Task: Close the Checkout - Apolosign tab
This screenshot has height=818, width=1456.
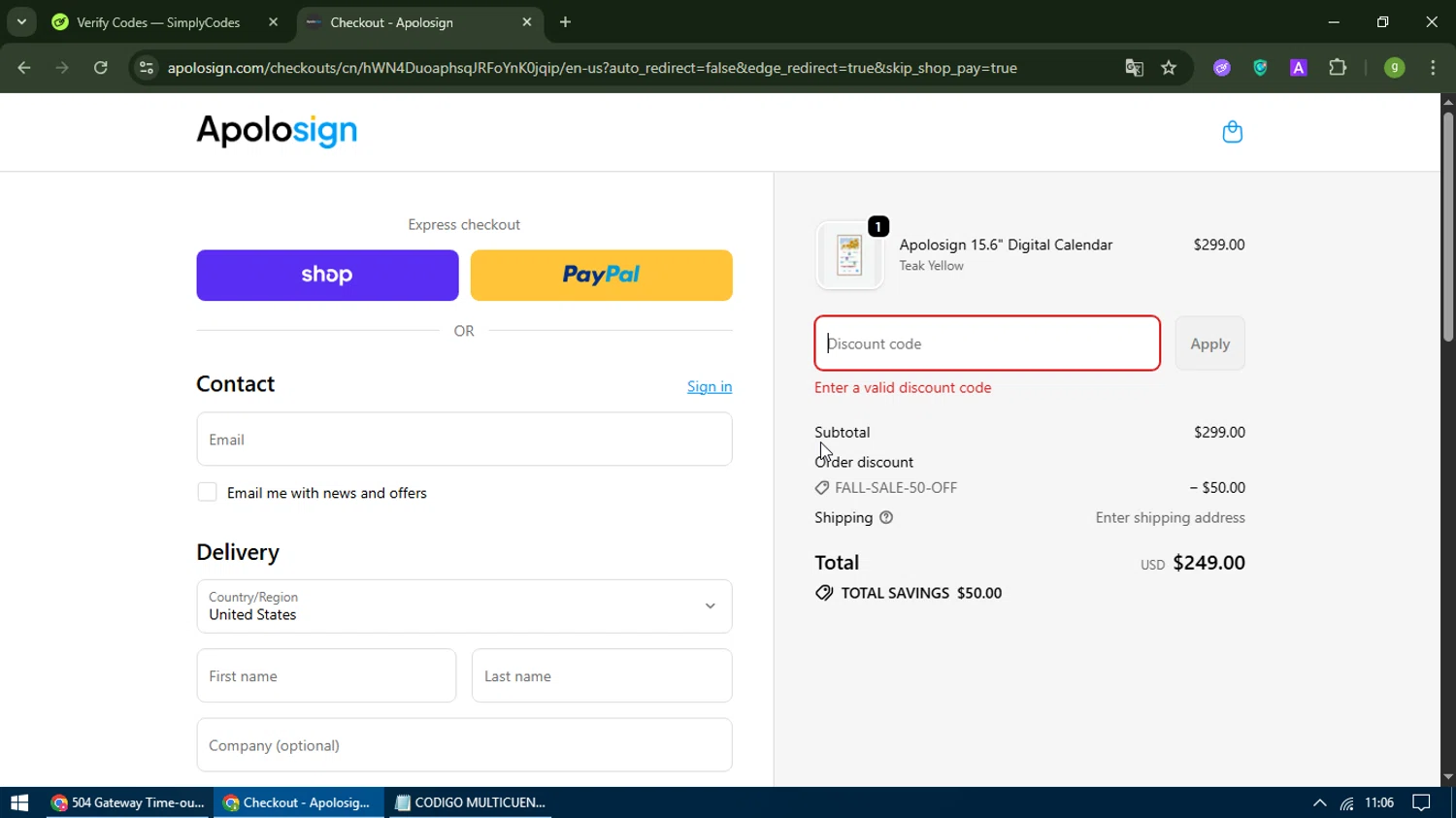Action: click(x=527, y=22)
